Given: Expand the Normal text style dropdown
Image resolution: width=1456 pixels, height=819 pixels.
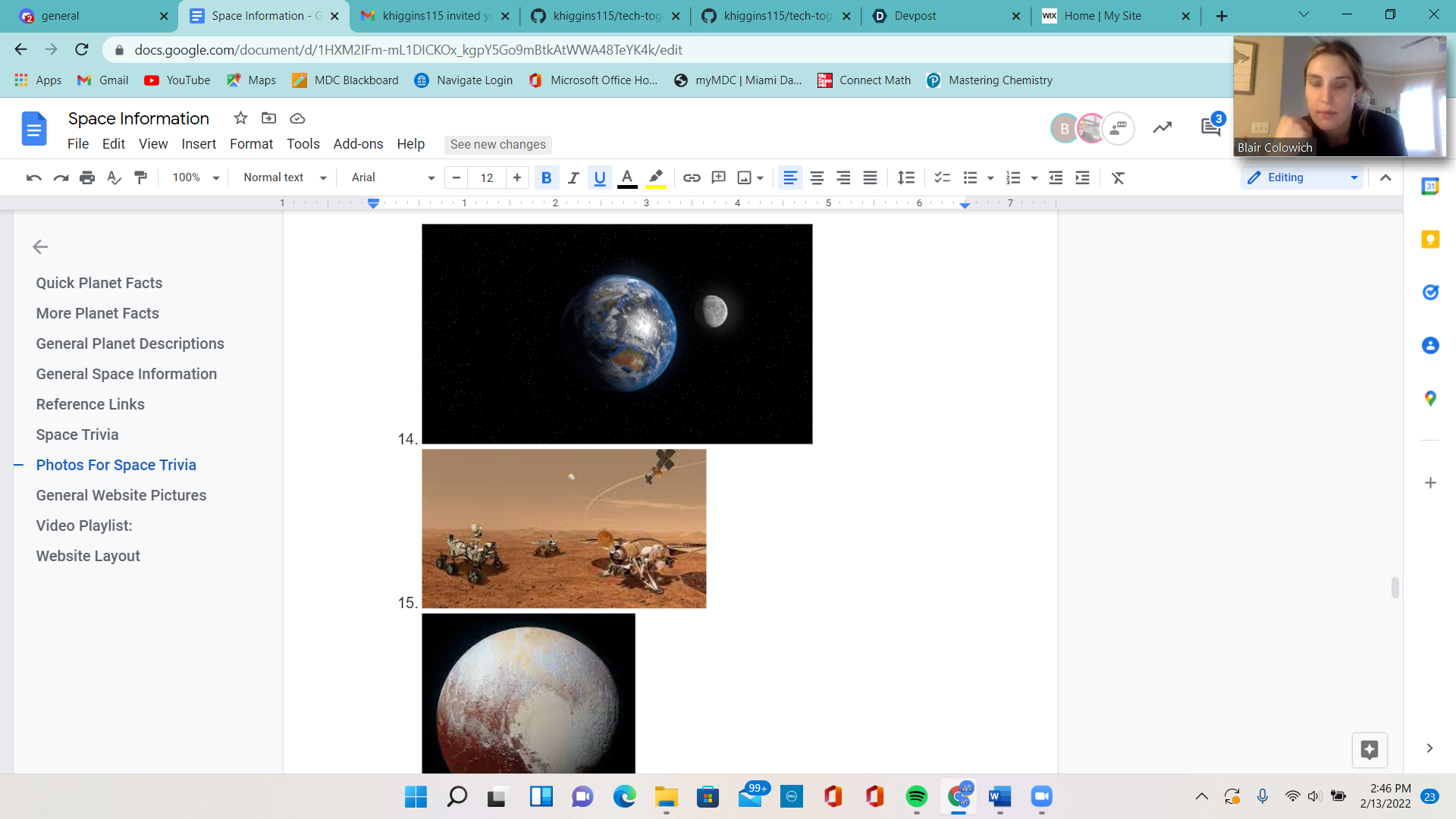Looking at the screenshot, I should [284, 177].
